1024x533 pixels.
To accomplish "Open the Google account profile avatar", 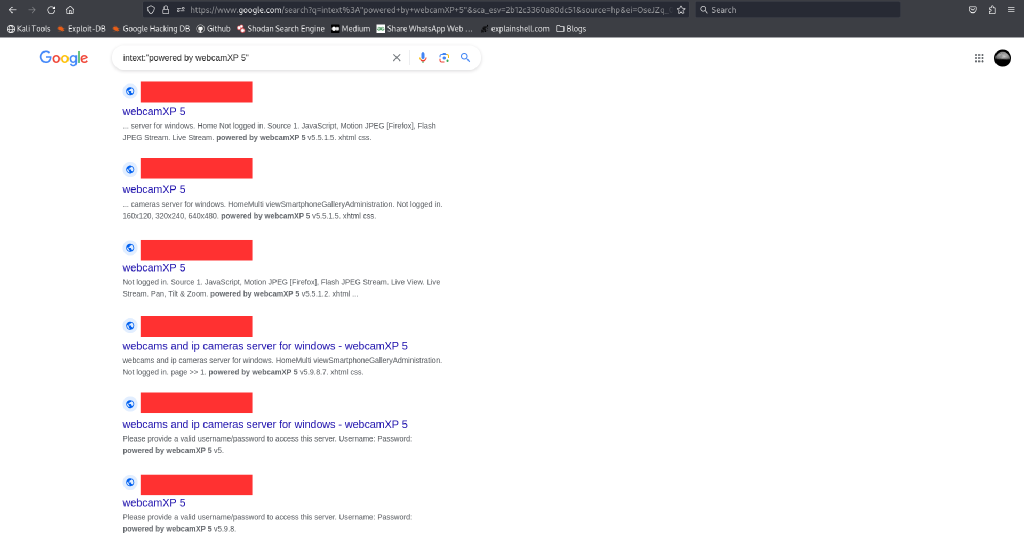I will point(1002,58).
